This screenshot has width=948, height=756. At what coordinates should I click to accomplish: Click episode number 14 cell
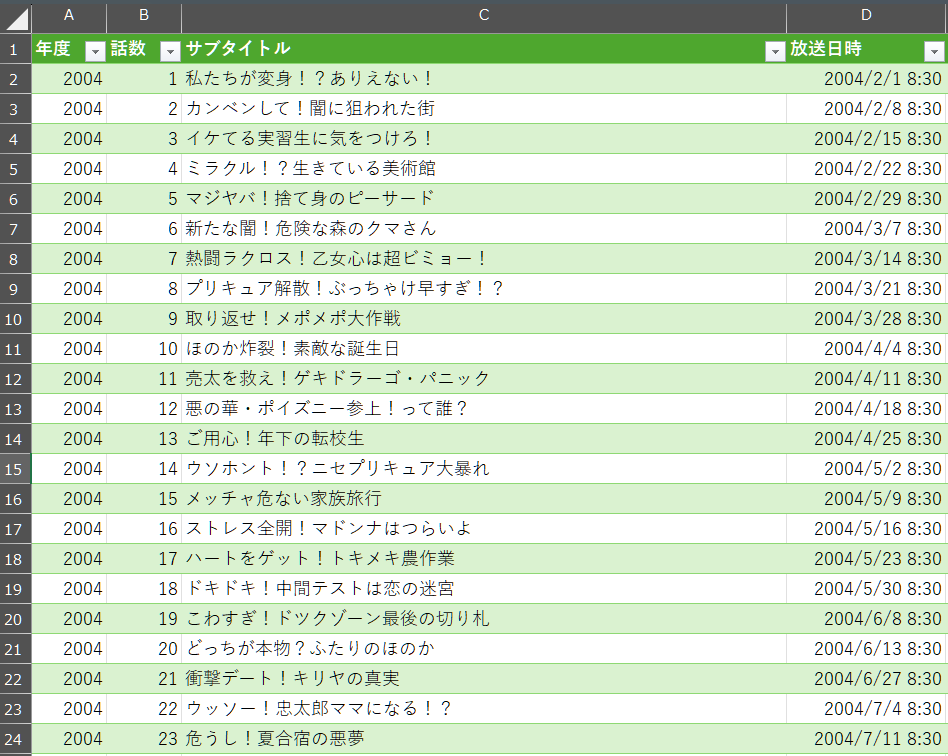pyautogui.click(x=144, y=469)
